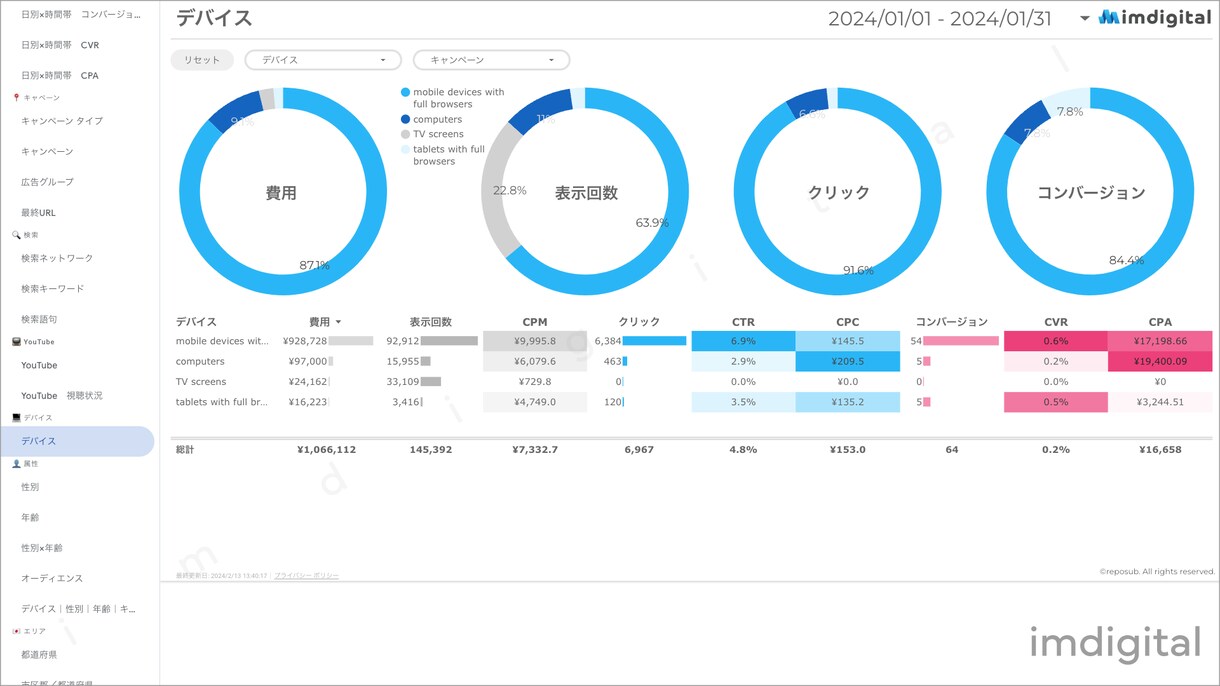The image size is (1220, 686).
Task: Click the CPC column header
Action: 847,322
